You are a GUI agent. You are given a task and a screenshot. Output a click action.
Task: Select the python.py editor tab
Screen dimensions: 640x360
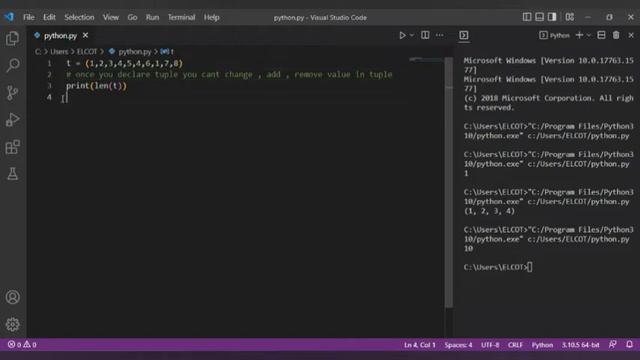(x=60, y=36)
